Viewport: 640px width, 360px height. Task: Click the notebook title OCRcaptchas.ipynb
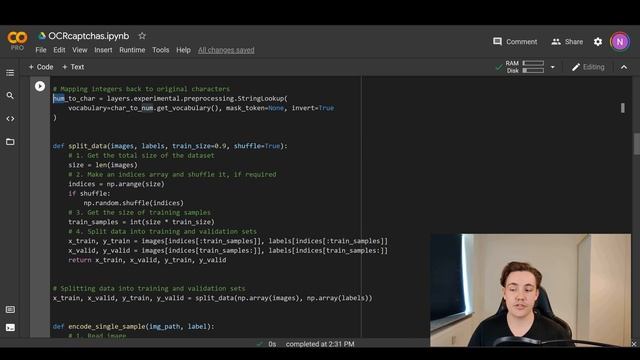(x=89, y=36)
